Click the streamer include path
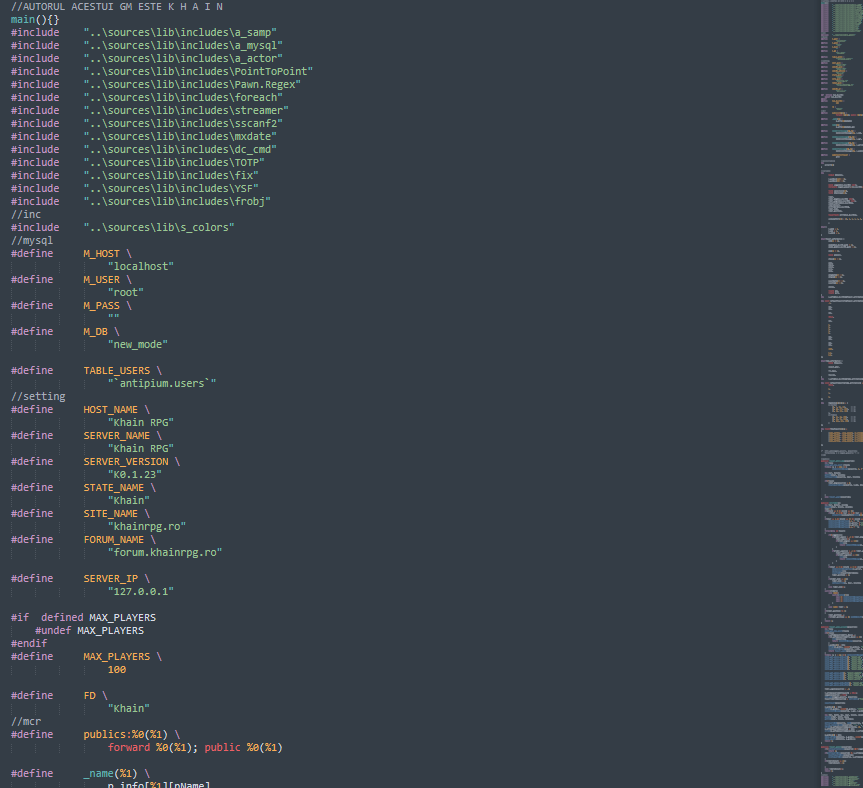 (x=186, y=111)
